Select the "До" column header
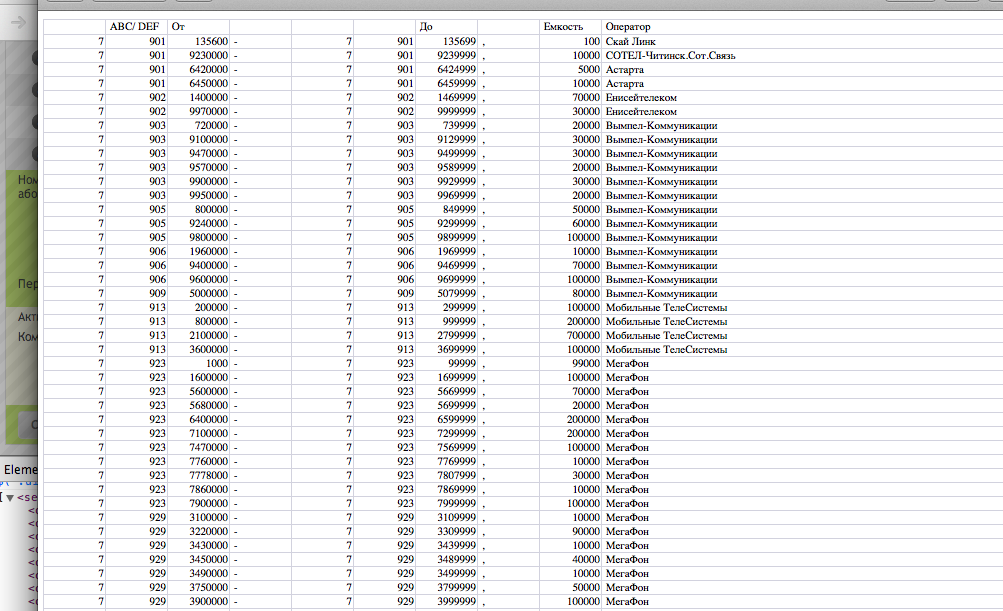This screenshot has height=611, width=1003. (426, 27)
